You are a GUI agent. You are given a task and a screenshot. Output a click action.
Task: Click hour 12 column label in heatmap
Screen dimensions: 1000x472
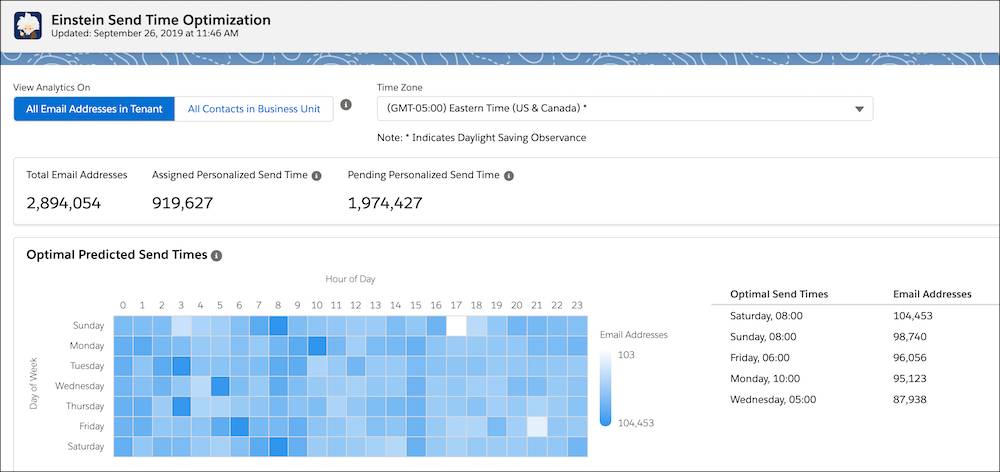click(357, 306)
